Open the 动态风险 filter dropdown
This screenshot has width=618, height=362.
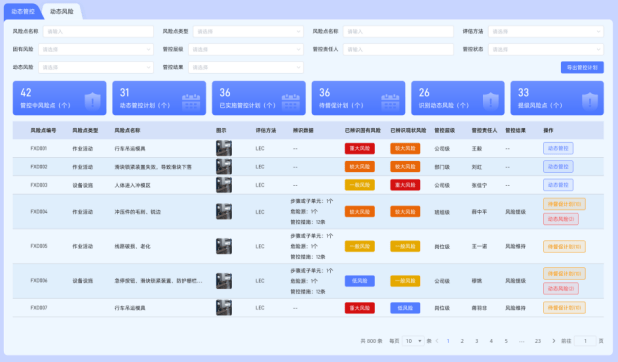[x=96, y=67]
